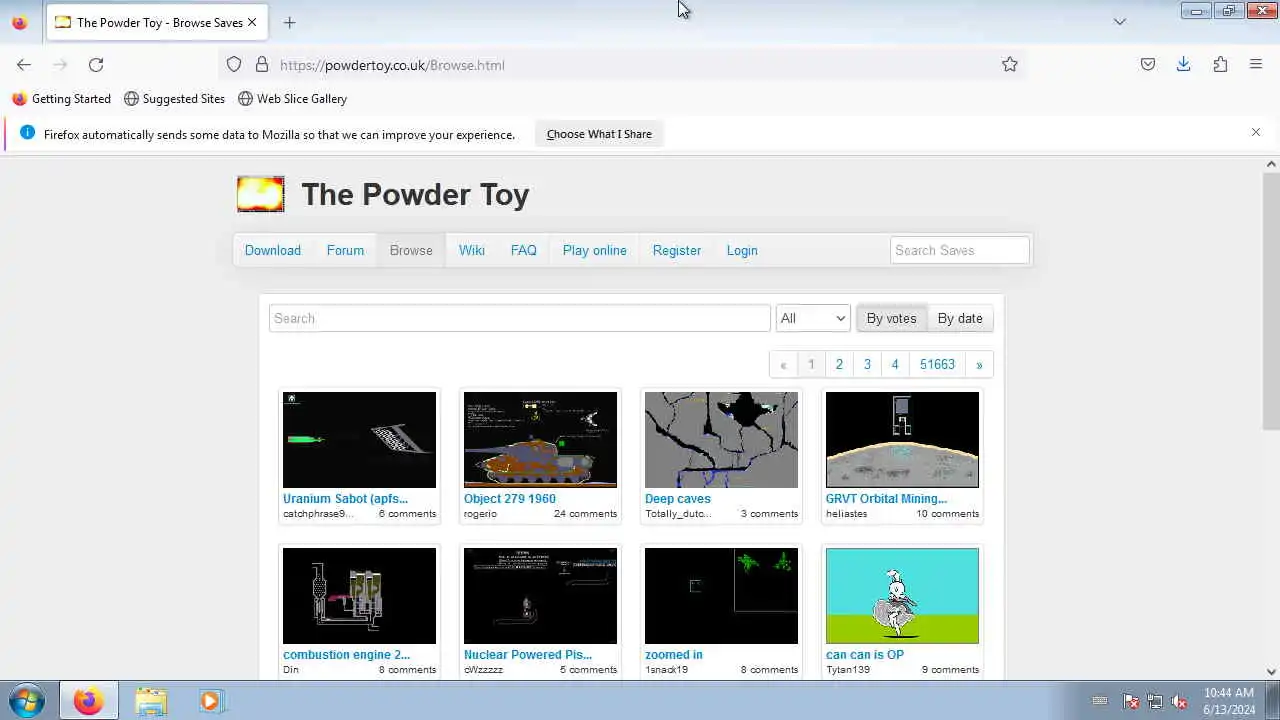Image resolution: width=1280 pixels, height=720 pixels.
Task: Go to the previous page arrow «
Action: coord(783,364)
